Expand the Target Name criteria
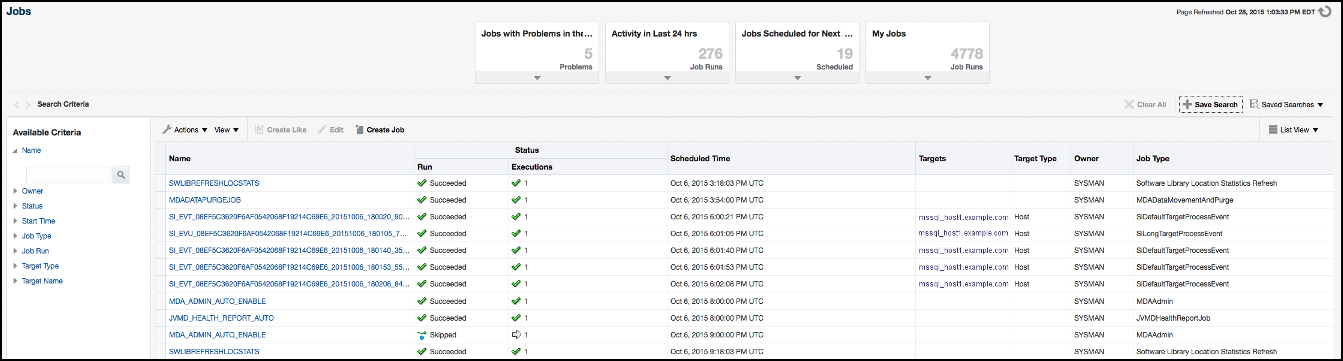This screenshot has width=1343, height=361. click(x=15, y=281)
